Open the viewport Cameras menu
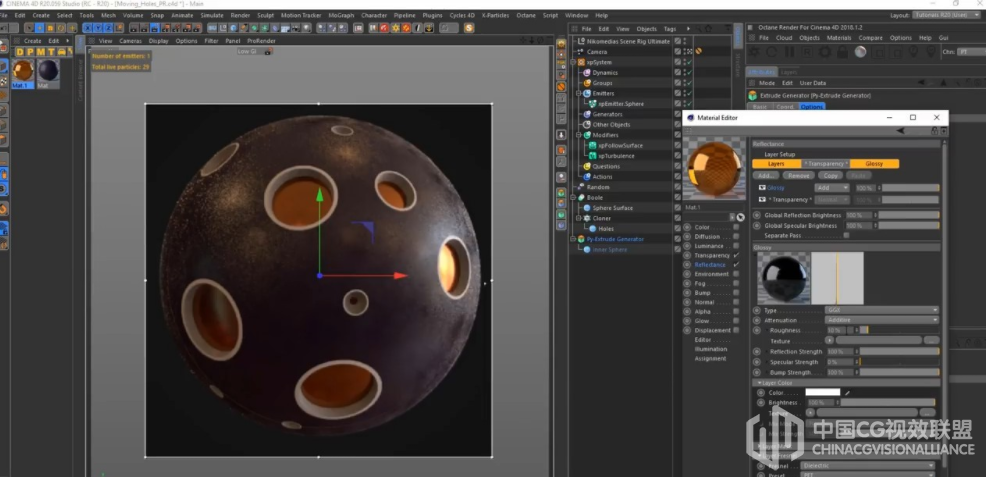986x477 pixels. tap(130, 41)
